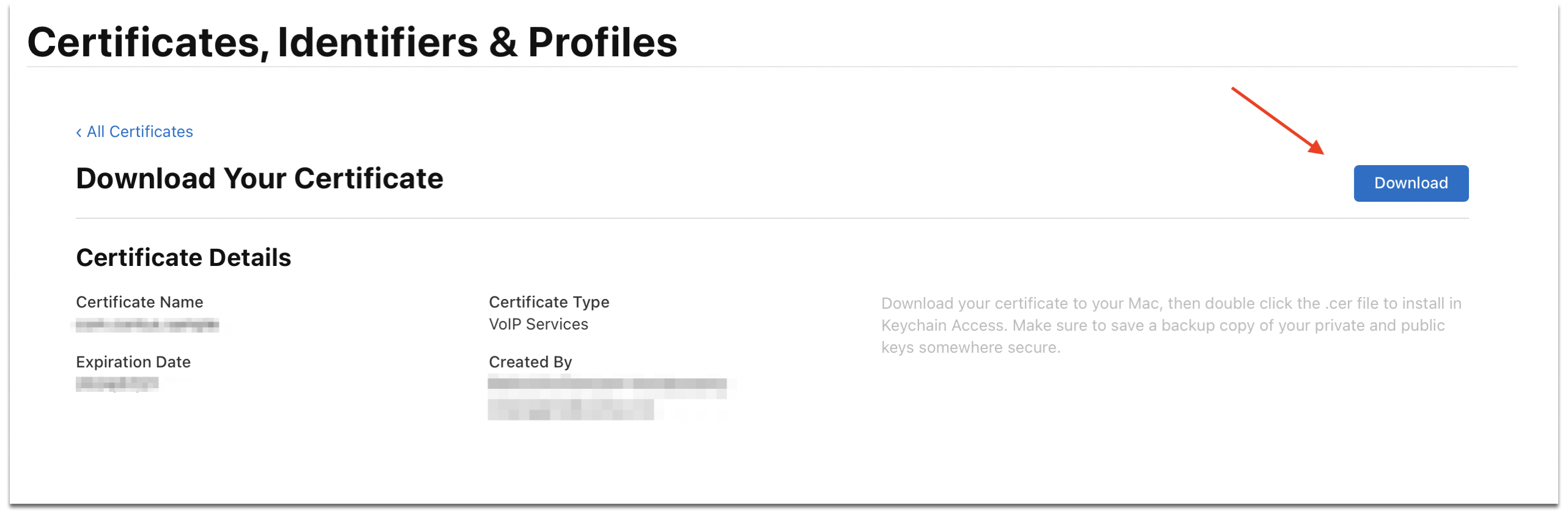Select the blurred certificate name value
1568x516 pixels.
click(150, 324)
